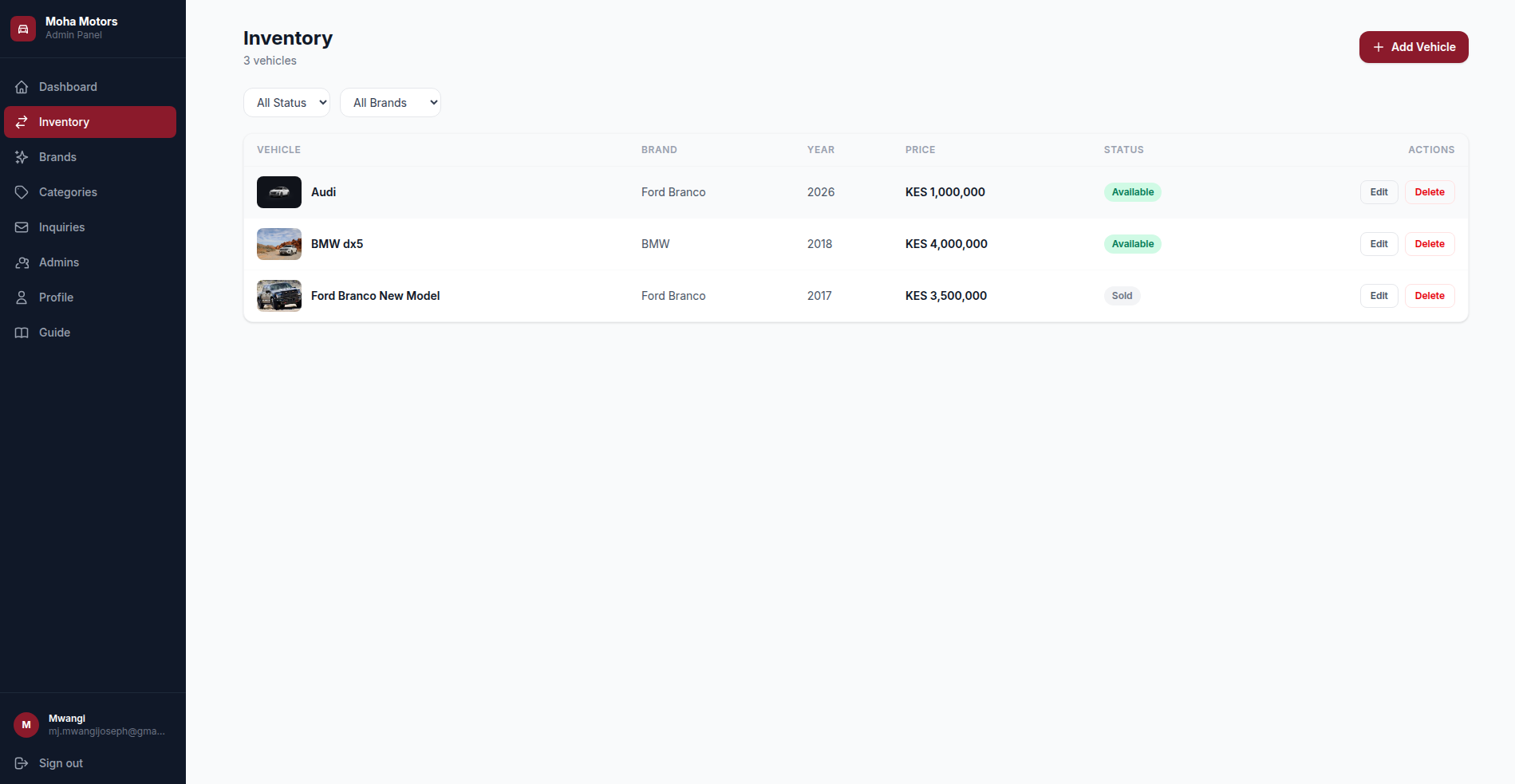Open the Guide label
The height and width of the screenshot is (784, 1515).
[54, 333]
